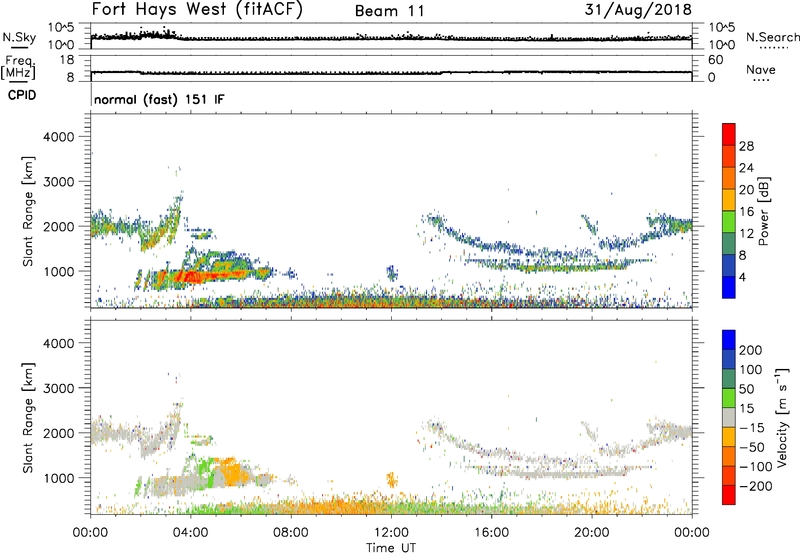Pick the gray segment of velocity colorbar
The width and height of the screenshot is (800, 554).
point(729,417)
